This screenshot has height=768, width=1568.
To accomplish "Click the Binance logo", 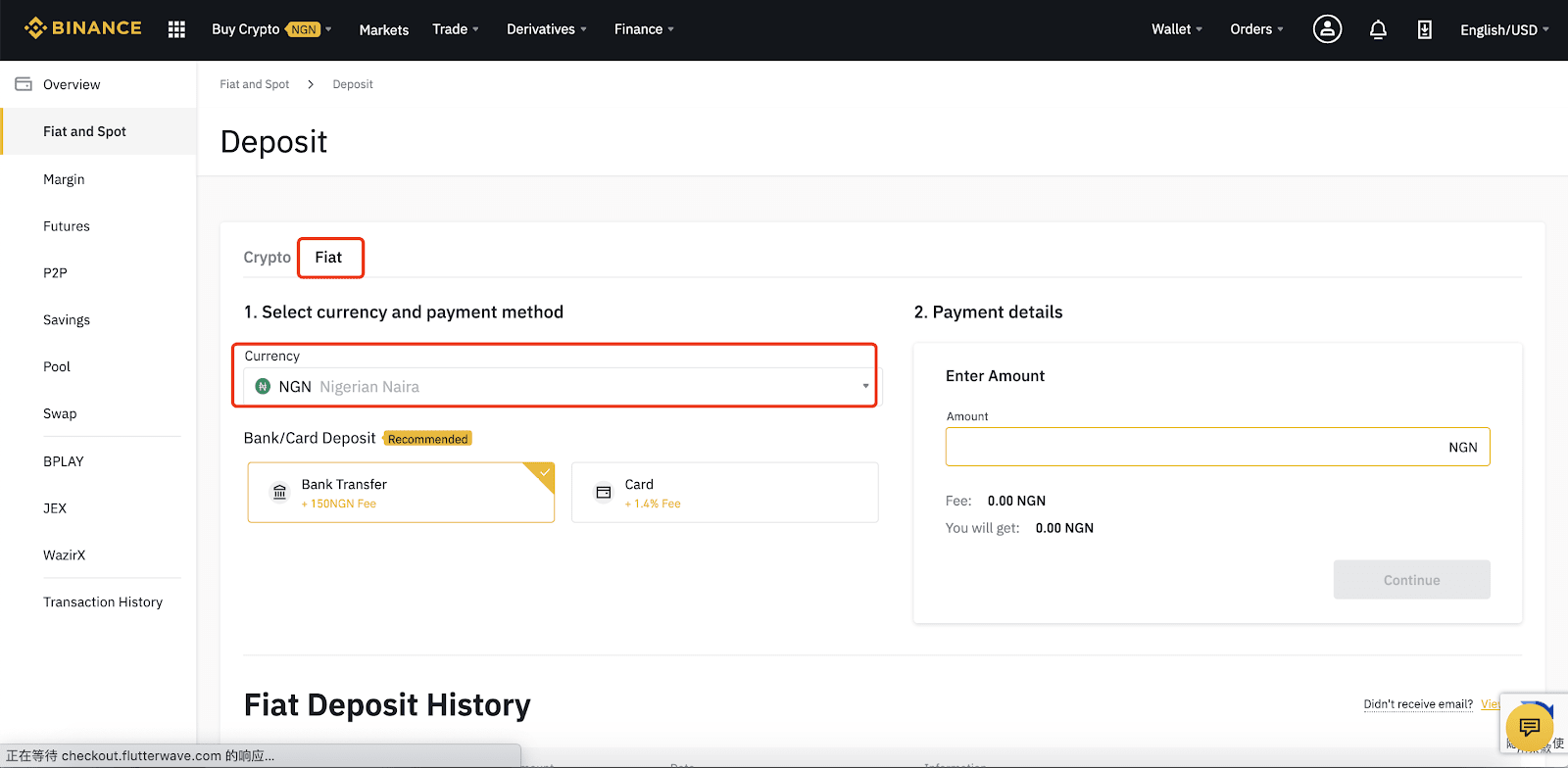I will [x=83, y=28].
